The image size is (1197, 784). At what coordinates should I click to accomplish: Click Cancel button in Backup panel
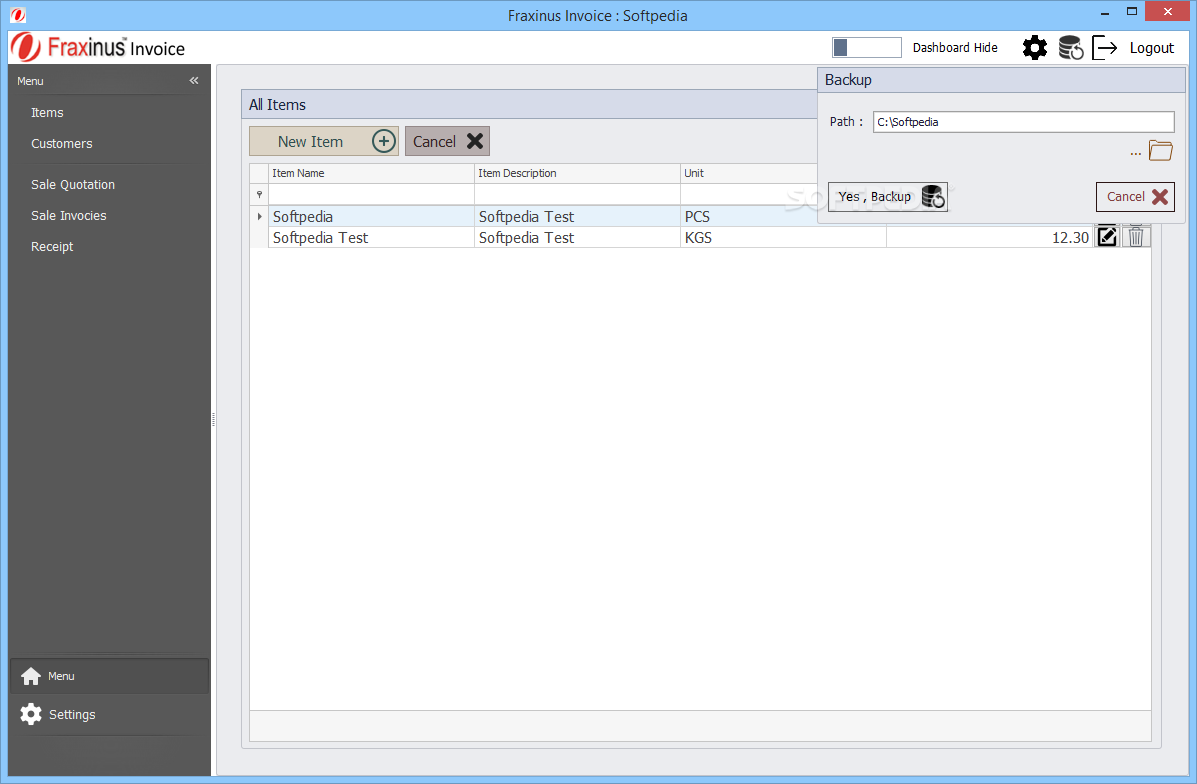tap(1135, 197)
